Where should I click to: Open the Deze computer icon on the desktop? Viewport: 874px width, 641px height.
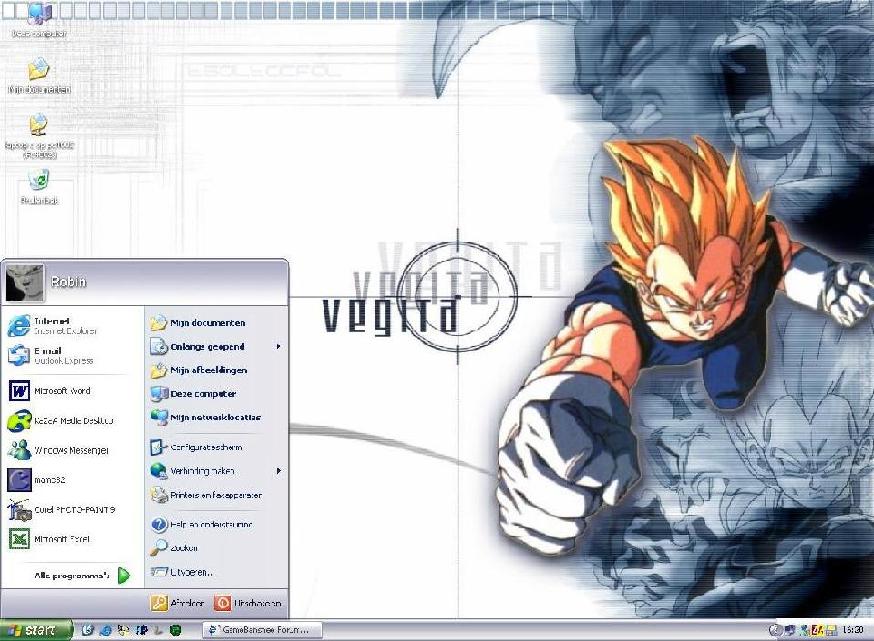[39, 20]
